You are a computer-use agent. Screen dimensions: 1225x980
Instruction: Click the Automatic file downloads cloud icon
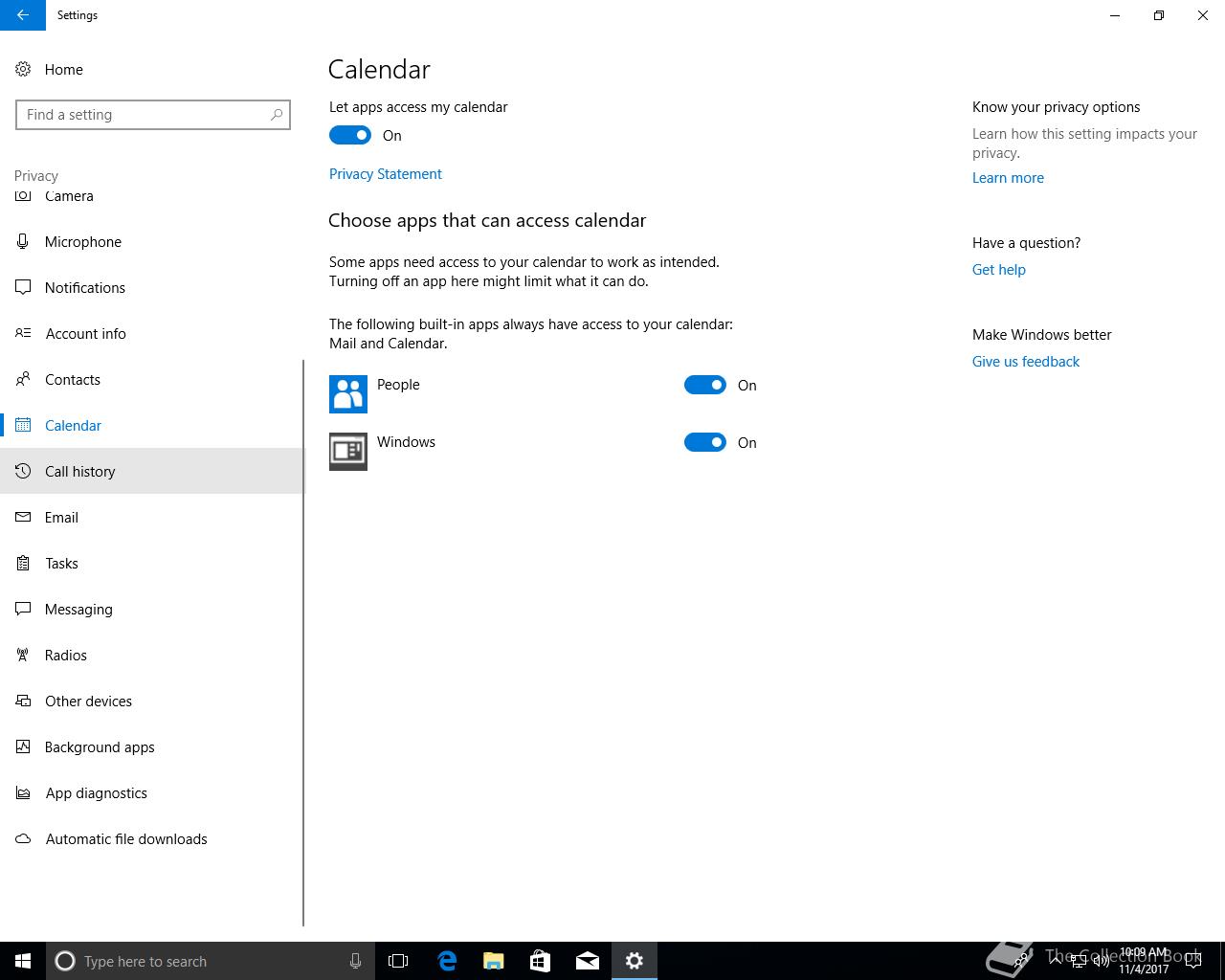coord(23,838)
